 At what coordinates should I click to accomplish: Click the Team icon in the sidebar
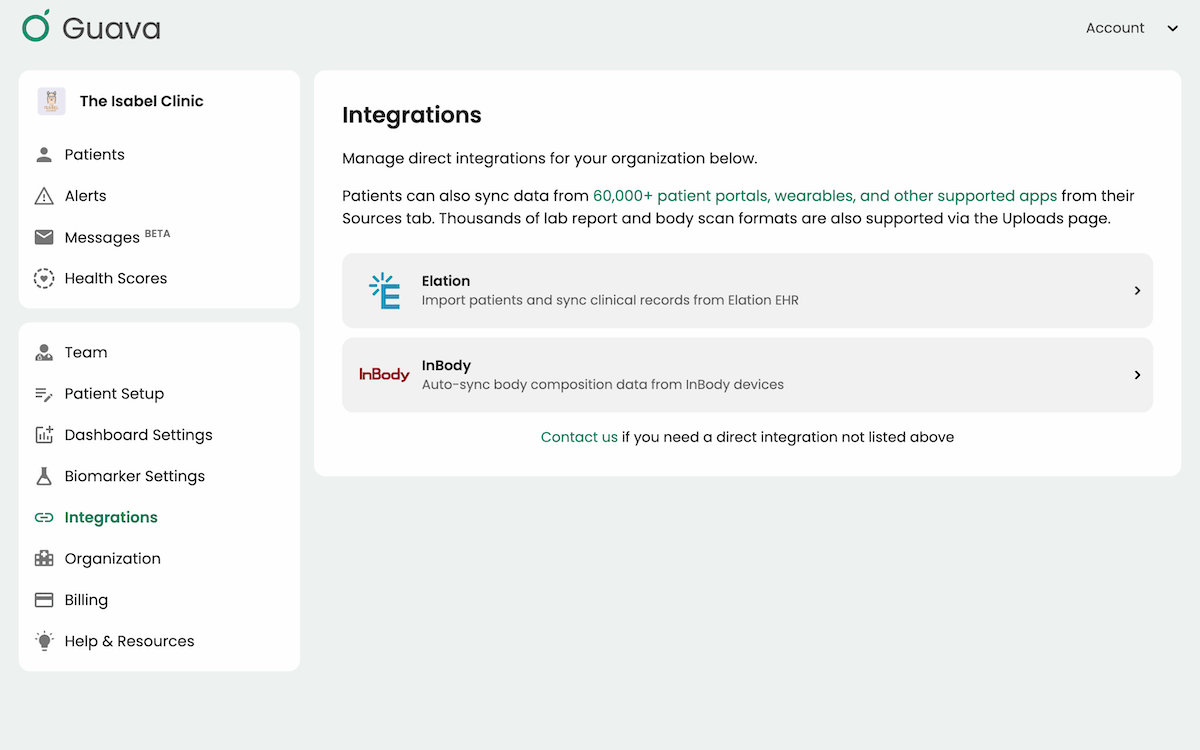(x=44, y=352)
